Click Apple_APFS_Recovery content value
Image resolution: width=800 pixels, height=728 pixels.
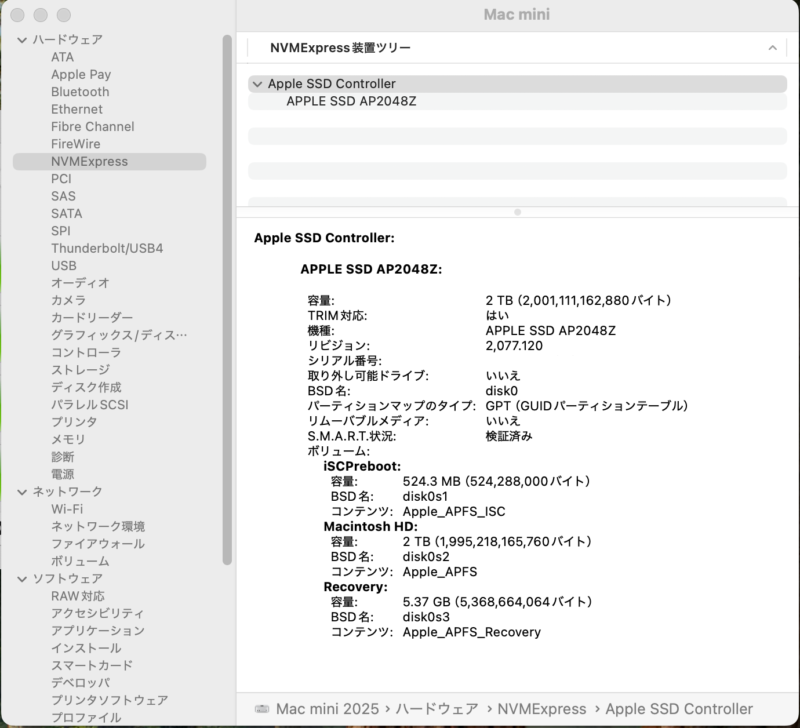click(x=471, y=633)
